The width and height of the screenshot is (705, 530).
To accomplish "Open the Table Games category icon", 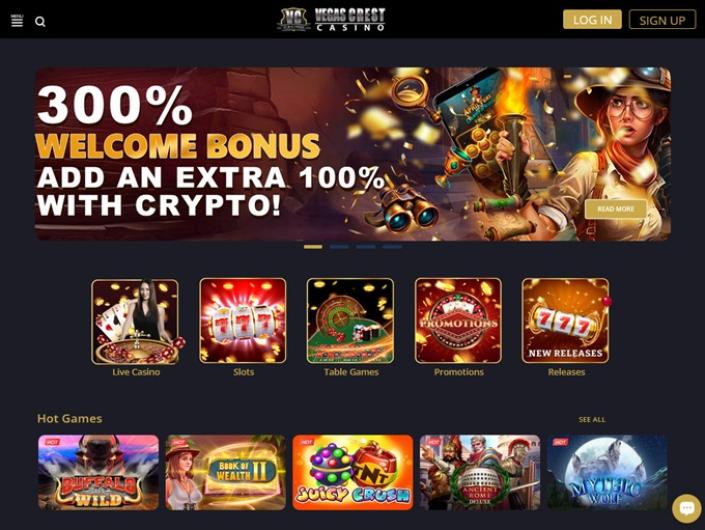I will 350,321.
